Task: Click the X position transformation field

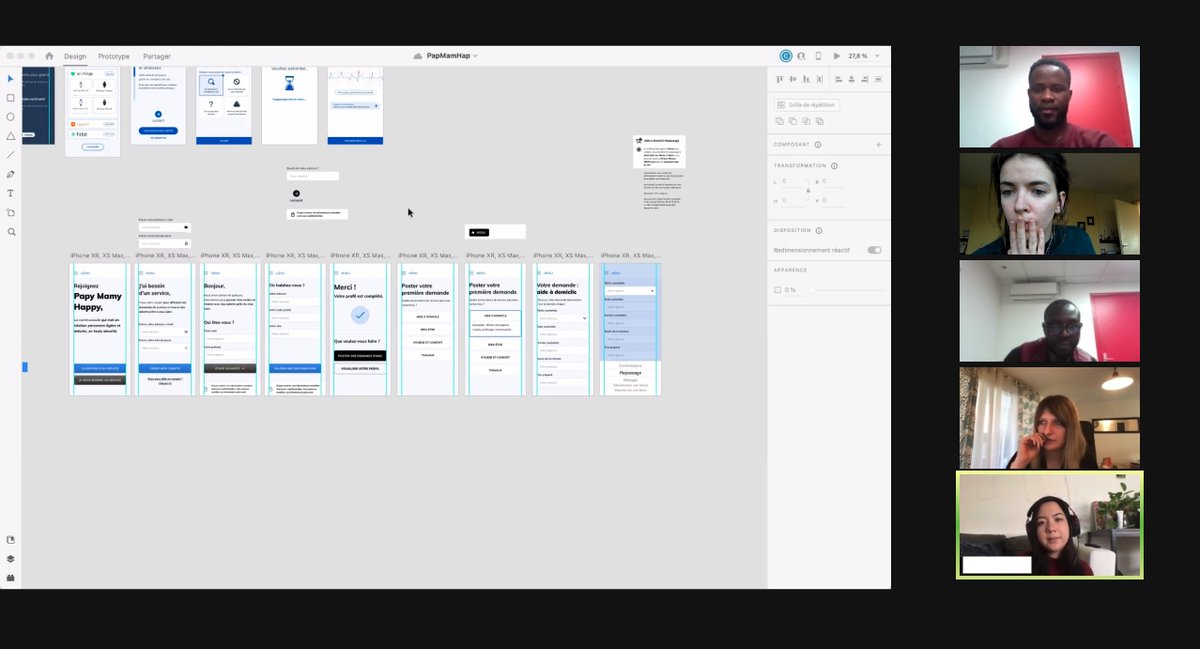Action: point(834,182)
